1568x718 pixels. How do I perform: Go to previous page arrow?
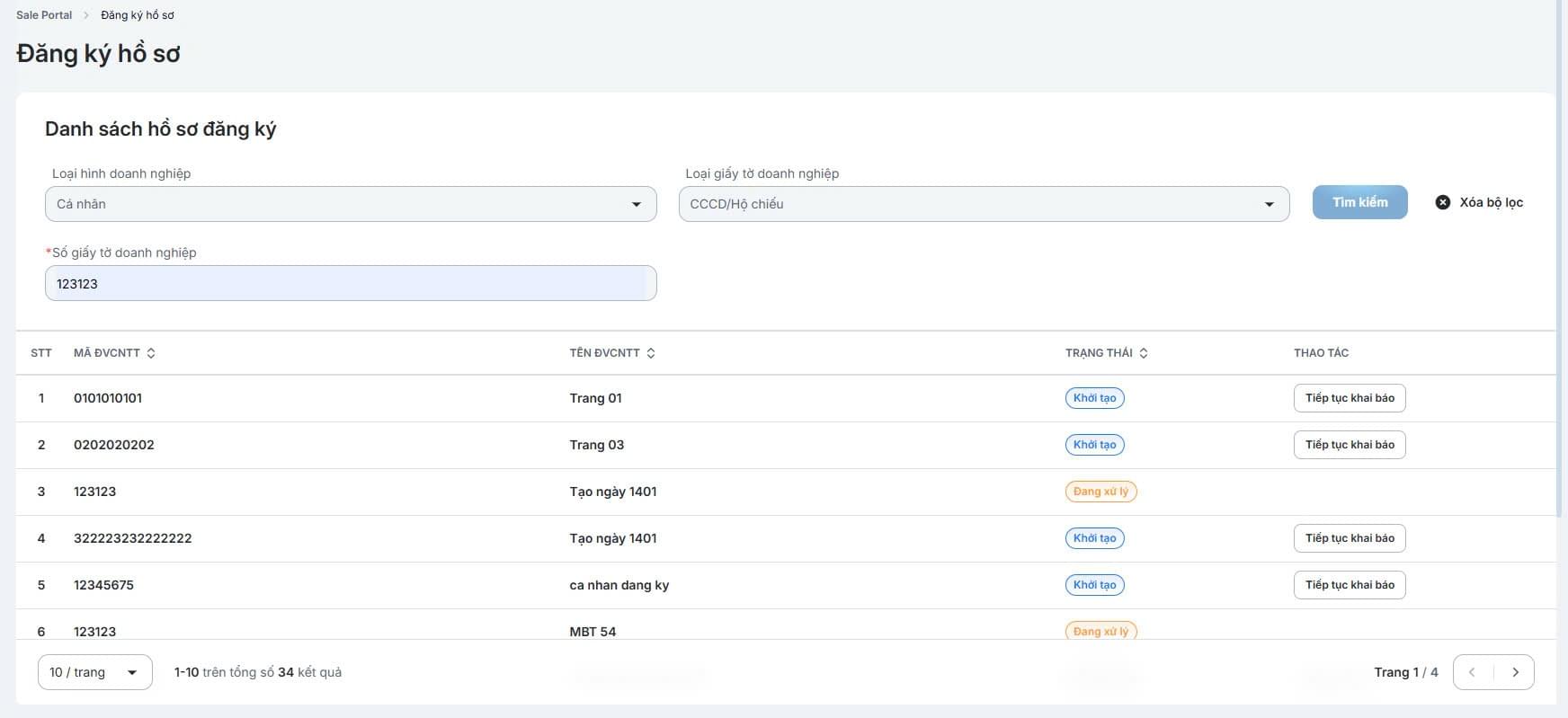(x=1473, y=672)
